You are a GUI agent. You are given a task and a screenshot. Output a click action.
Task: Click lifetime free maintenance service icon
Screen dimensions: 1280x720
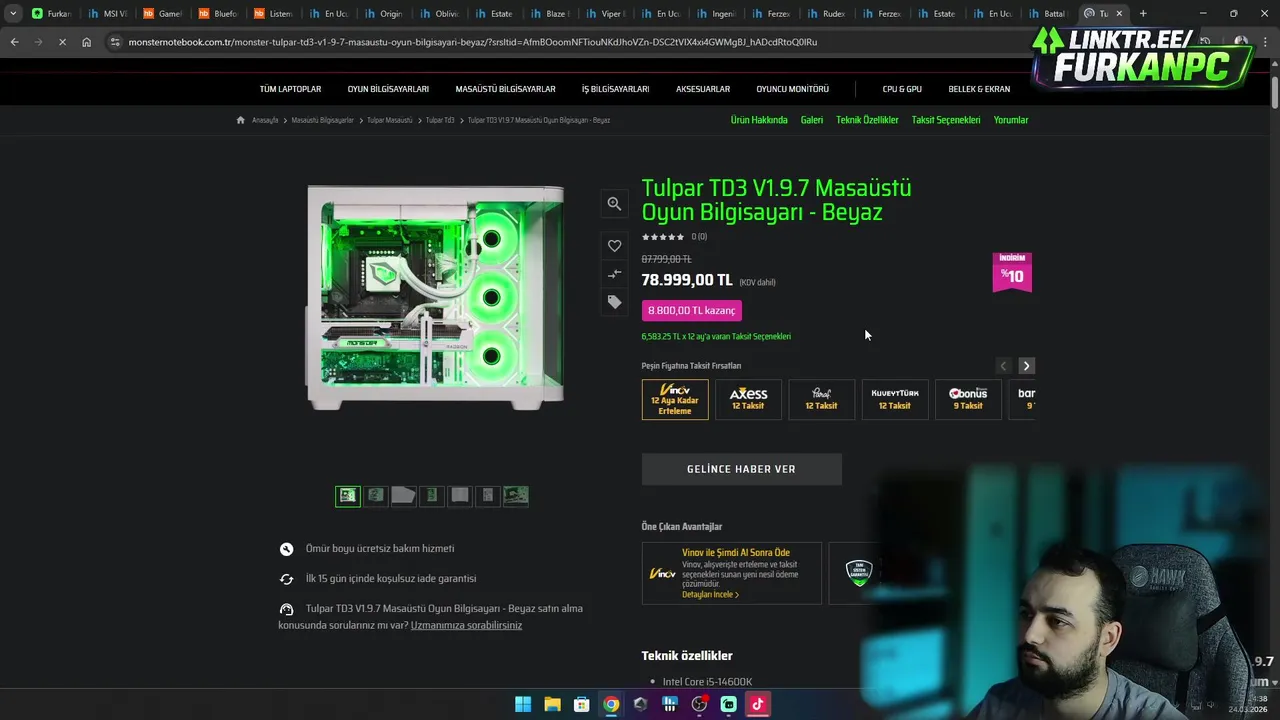pyautogui.click(x=286, y=549)
